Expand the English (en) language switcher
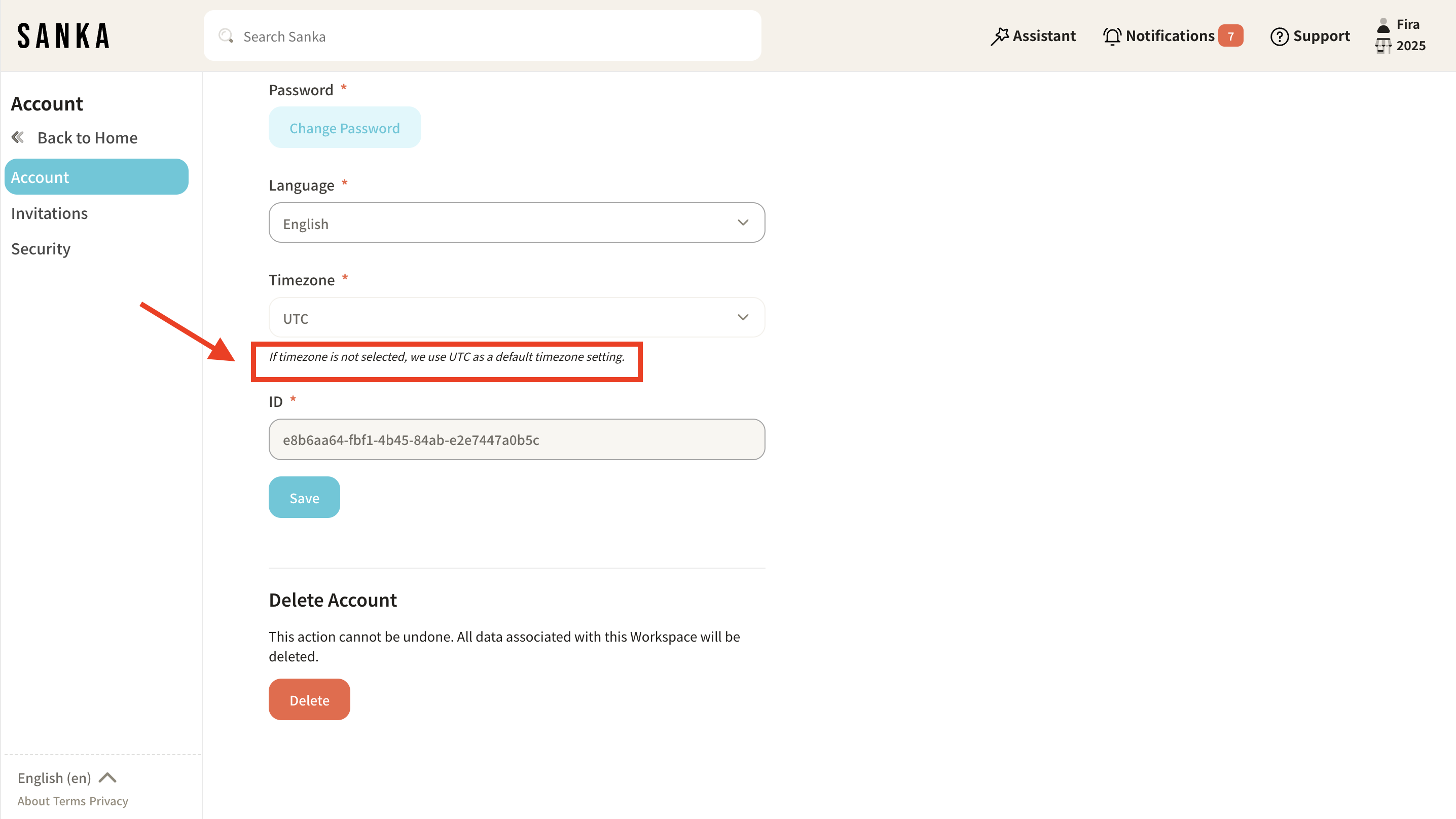This screenshot has width=1456, height=819. tap(67, 778)
